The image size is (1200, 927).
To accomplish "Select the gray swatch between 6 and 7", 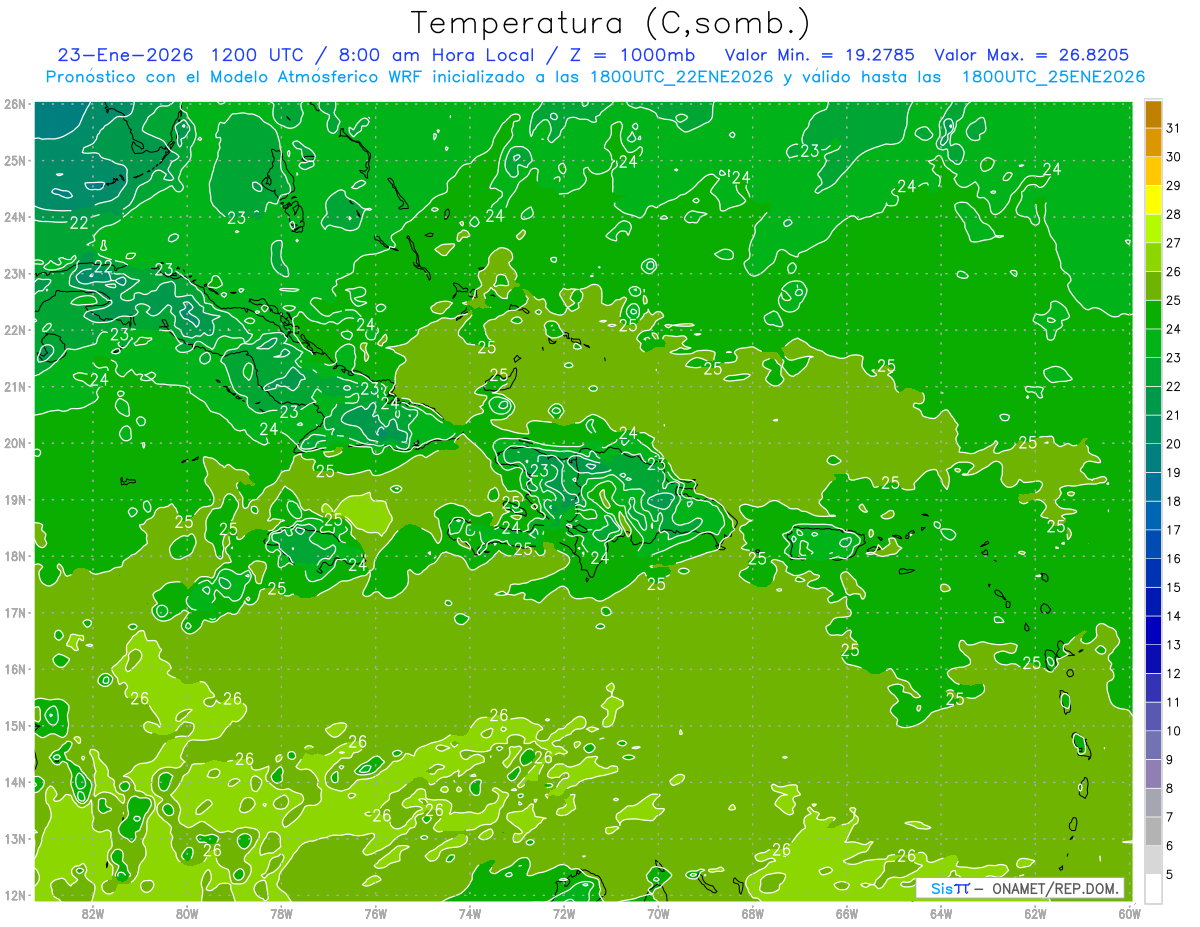I will [1153, 831].
